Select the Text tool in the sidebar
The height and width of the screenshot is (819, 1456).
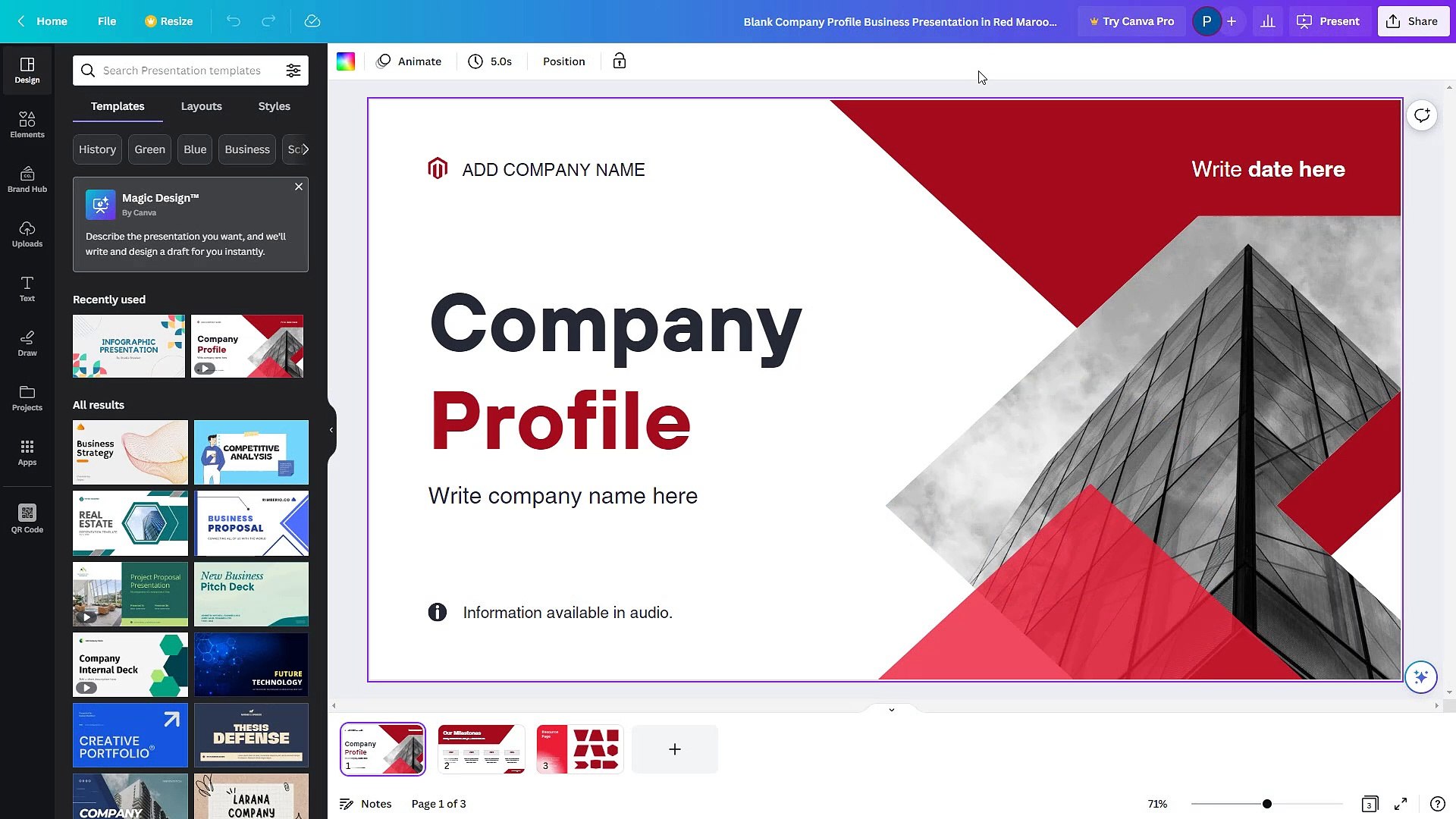tap(27, 288)
